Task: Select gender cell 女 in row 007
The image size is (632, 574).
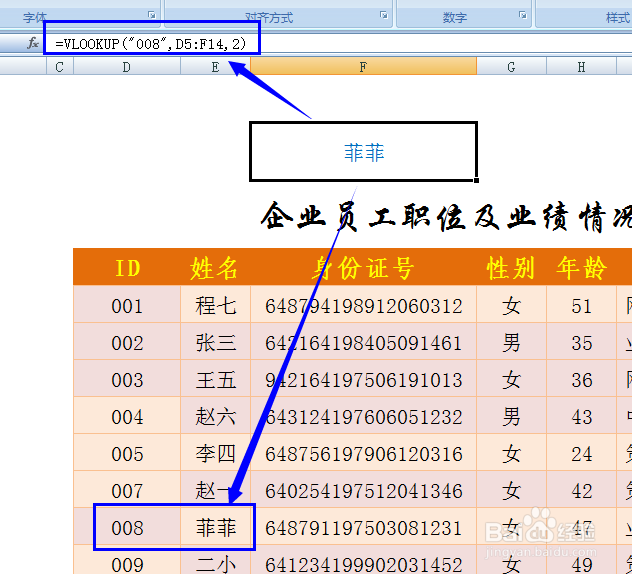Action: pos(511,490)
